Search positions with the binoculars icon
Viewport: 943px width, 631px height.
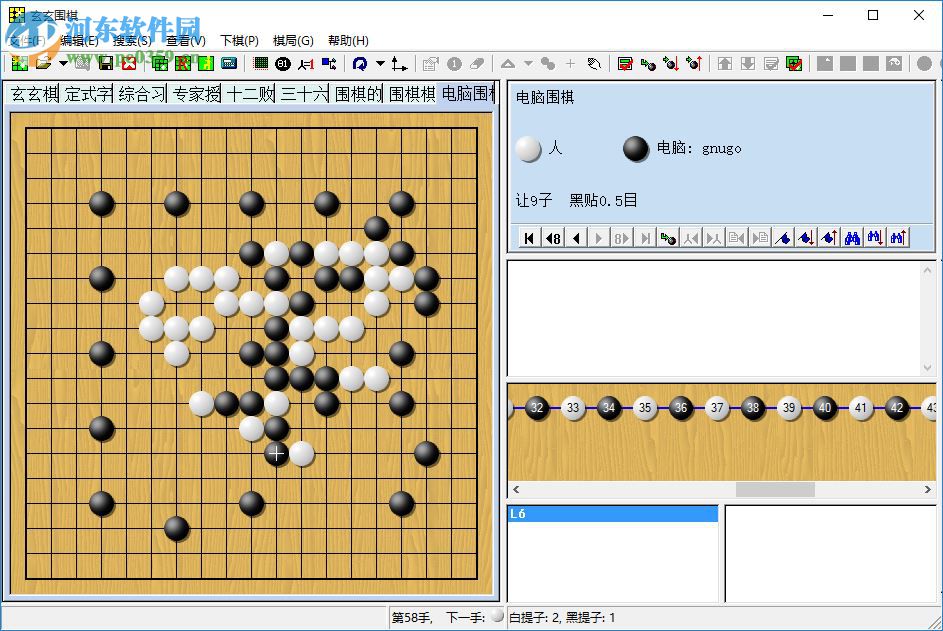[851, 237]
